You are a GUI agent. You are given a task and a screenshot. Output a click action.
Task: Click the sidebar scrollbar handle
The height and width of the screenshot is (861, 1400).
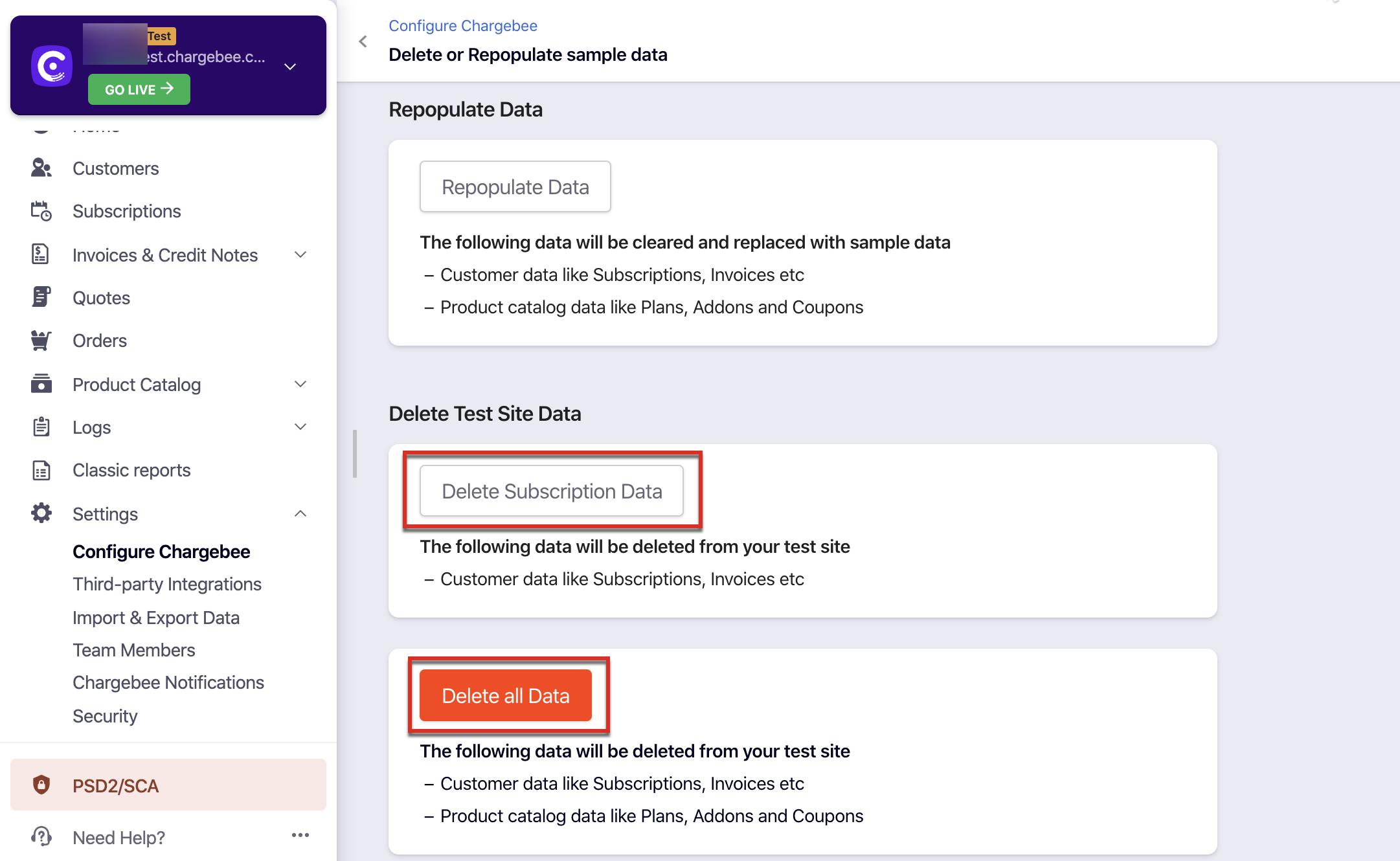(x=355, y=454)
